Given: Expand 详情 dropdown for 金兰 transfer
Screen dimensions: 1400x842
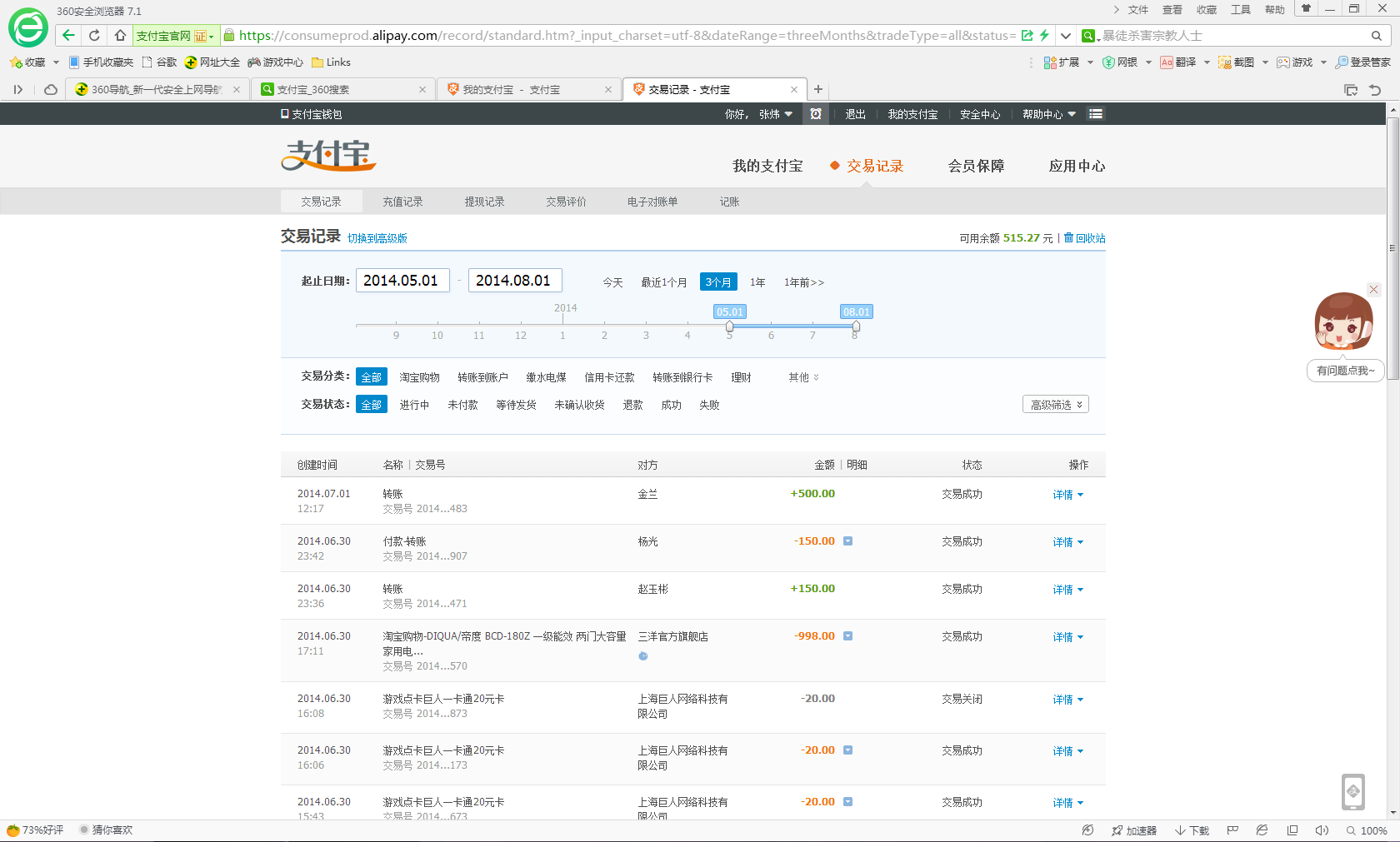Looking at the screenshot, I should tap(1067, 495).
